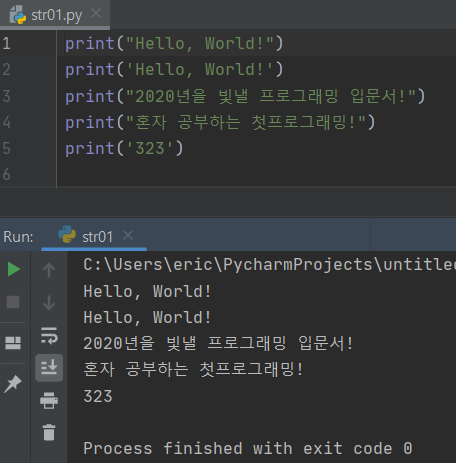The width and height of the screenshot is (456, 463).
Task: Click code line 4 containing '첫프로그래밍!'
Action: (x=220, y=122)
